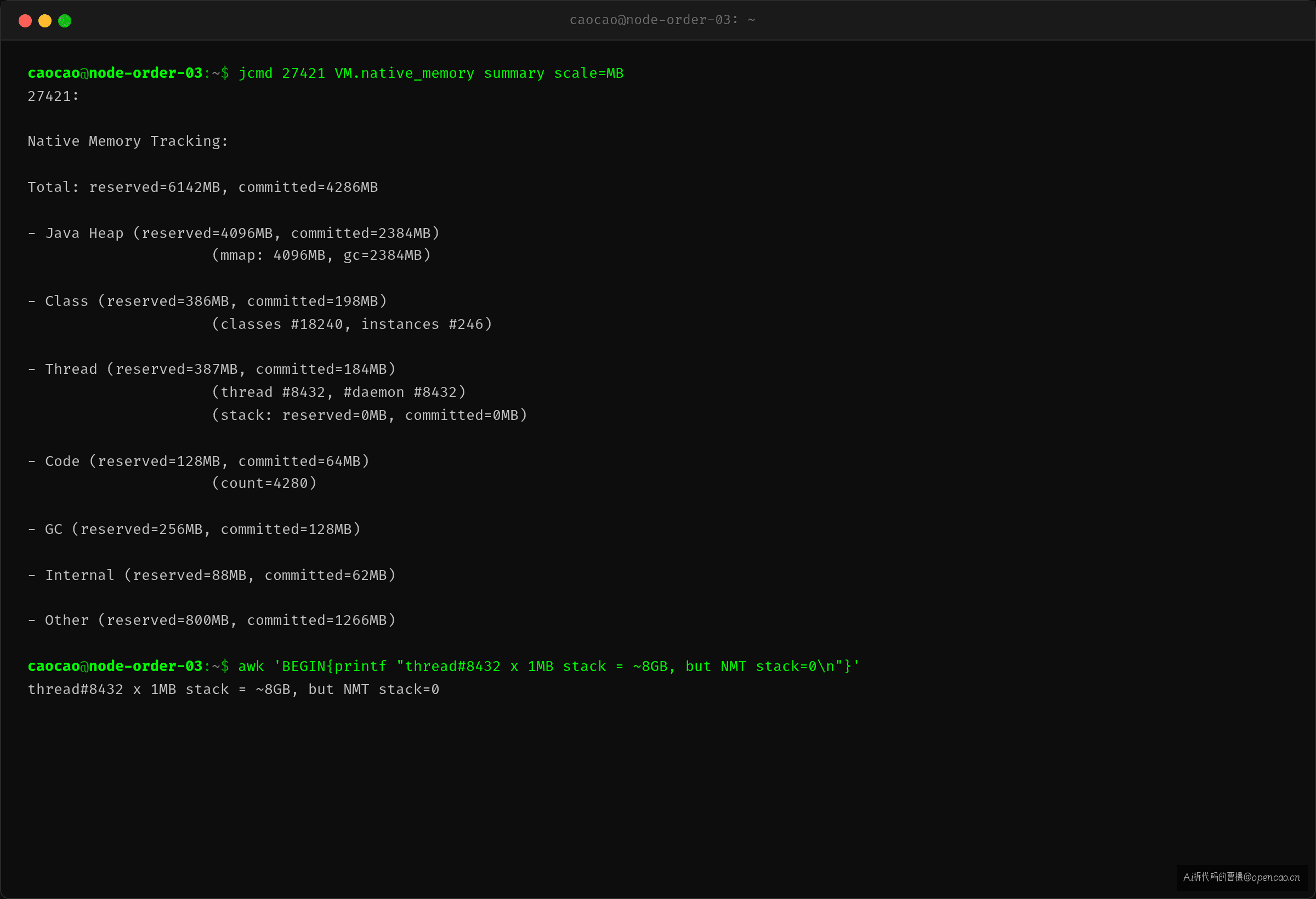Viewport: 1316px width, 899px height.
Task: Click the green maximize window button
Action: [x=65, y=21]
